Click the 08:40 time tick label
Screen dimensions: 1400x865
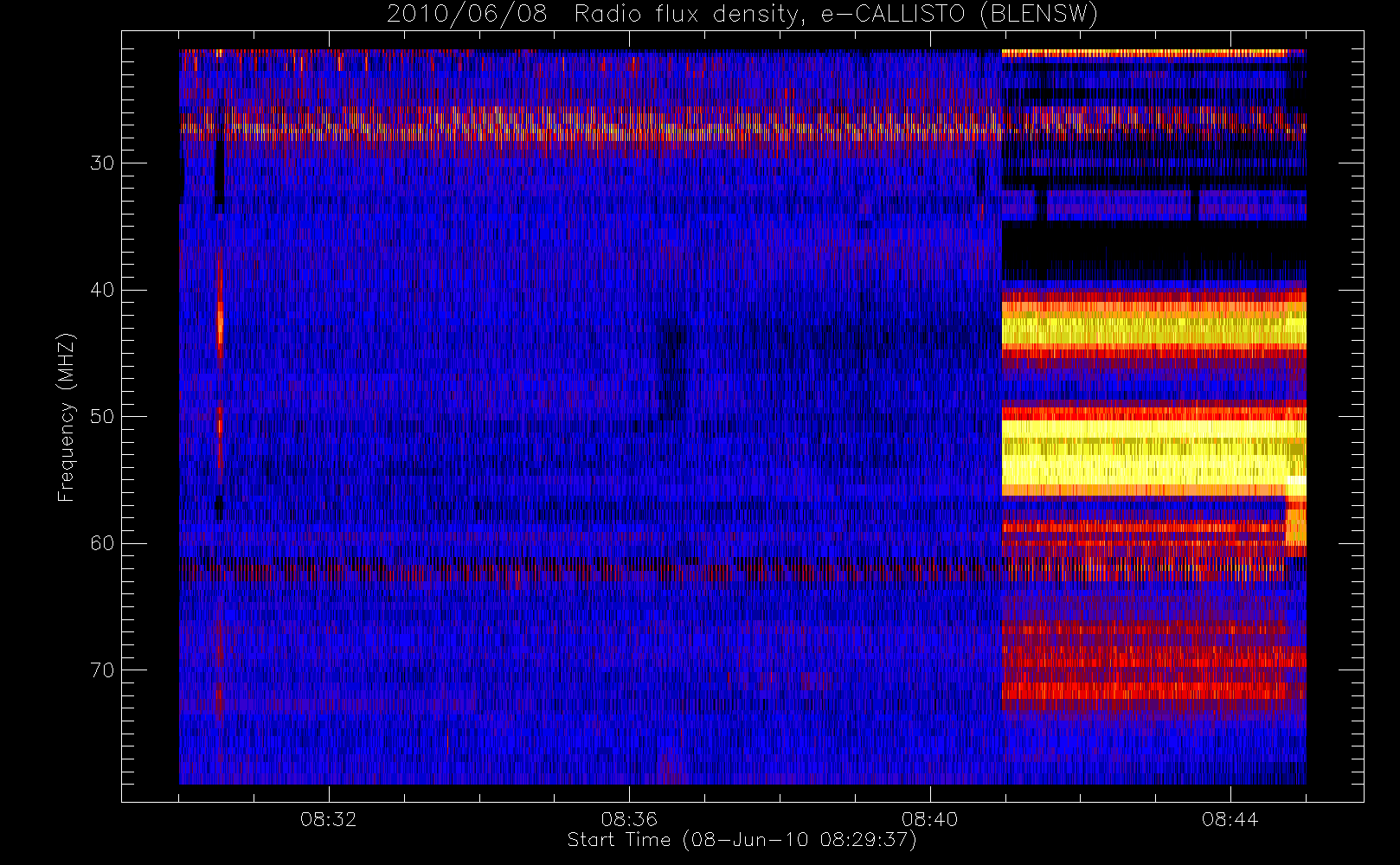coord(929,819)
